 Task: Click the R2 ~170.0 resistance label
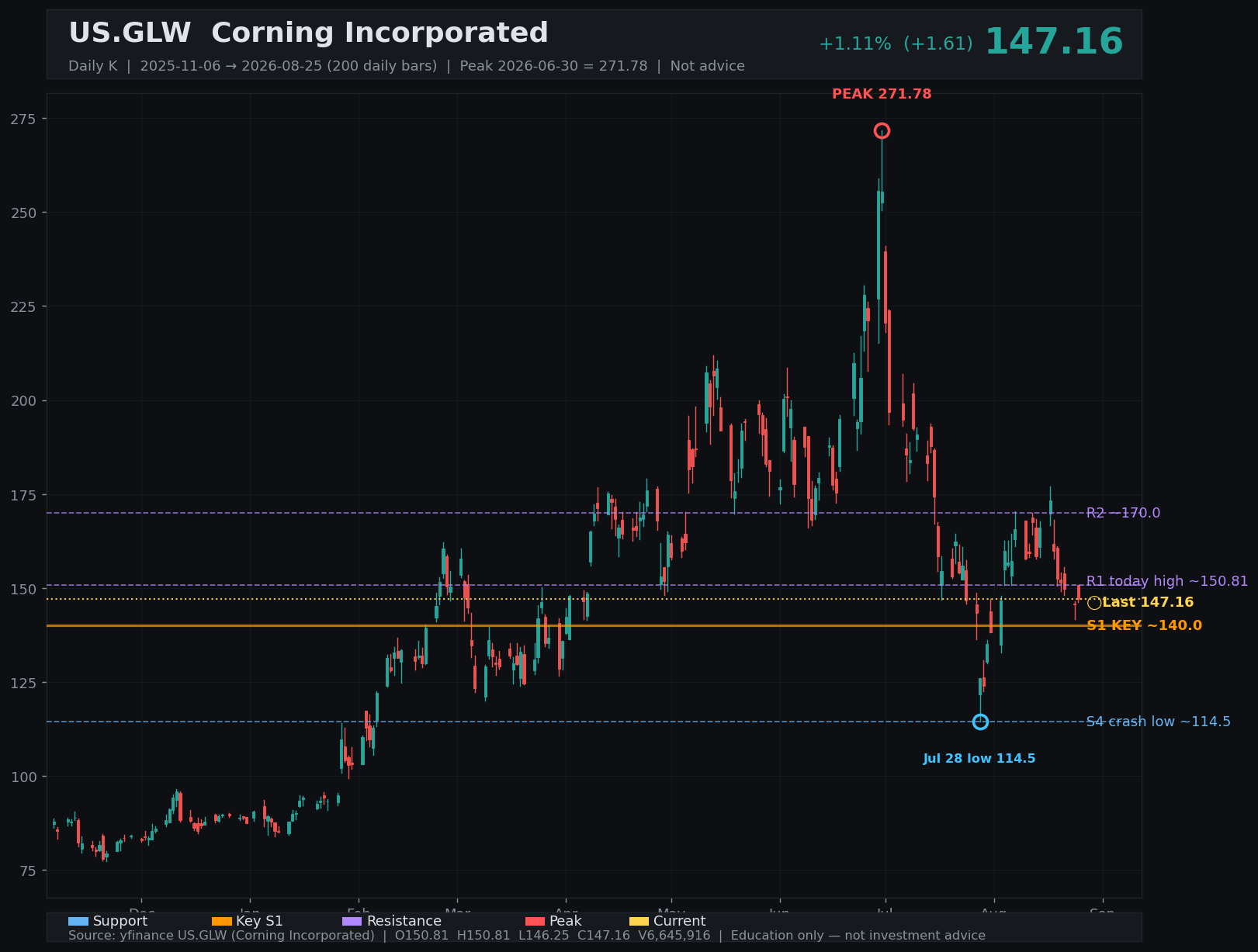tap(1123, 513)
